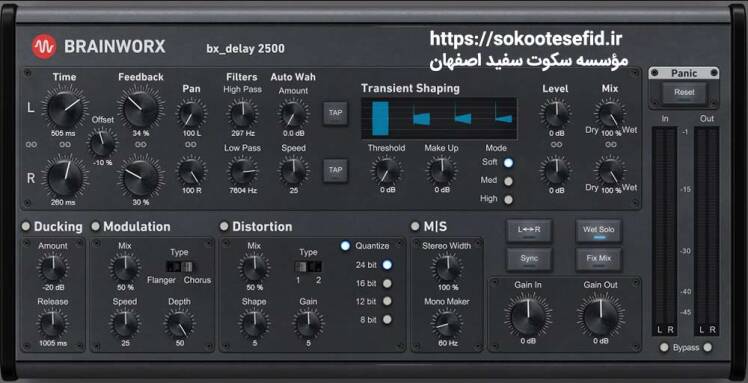Select the Med transient mode

click(509, 181)
